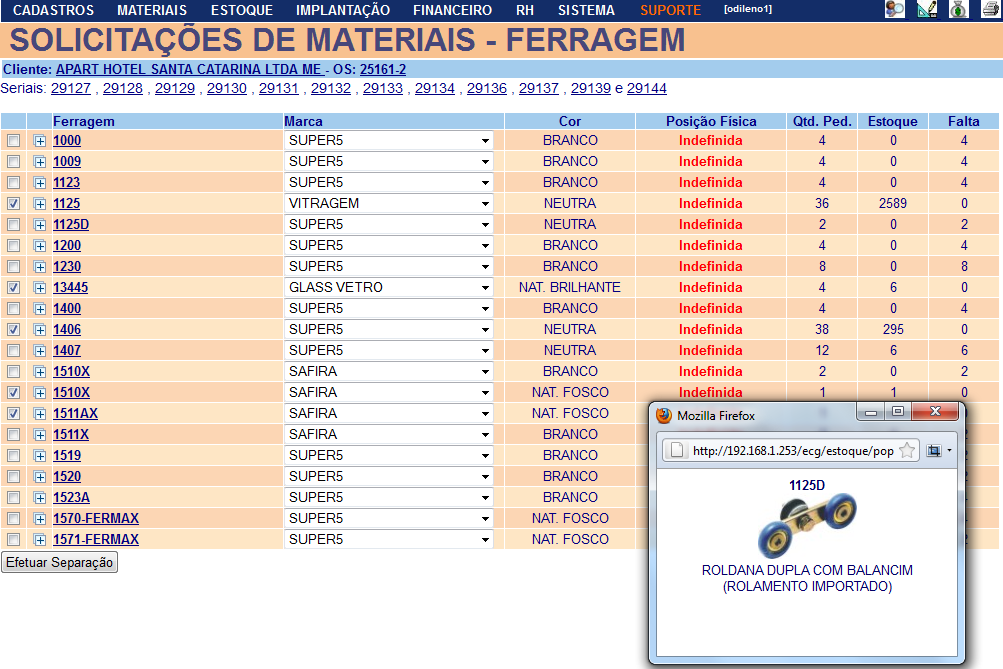1003x669 pixels.
Task: Open the ruler and pencil design icon
Action: pyautogui.click(x=926, y=10)
